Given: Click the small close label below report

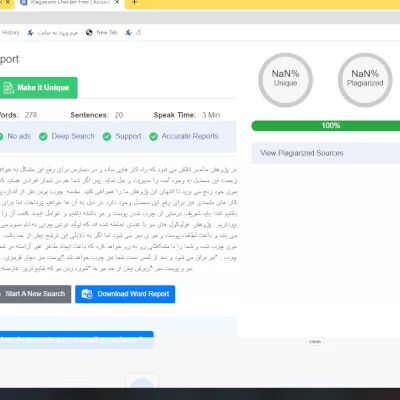Looking at the screenshot, I should [315, 342].
